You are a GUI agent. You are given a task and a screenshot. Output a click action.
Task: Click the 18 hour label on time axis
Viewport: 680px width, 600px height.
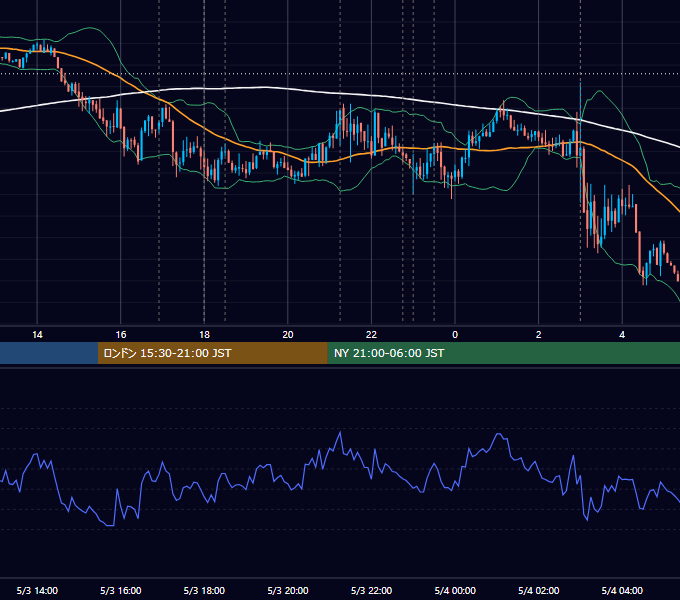[x=204, y=335]
